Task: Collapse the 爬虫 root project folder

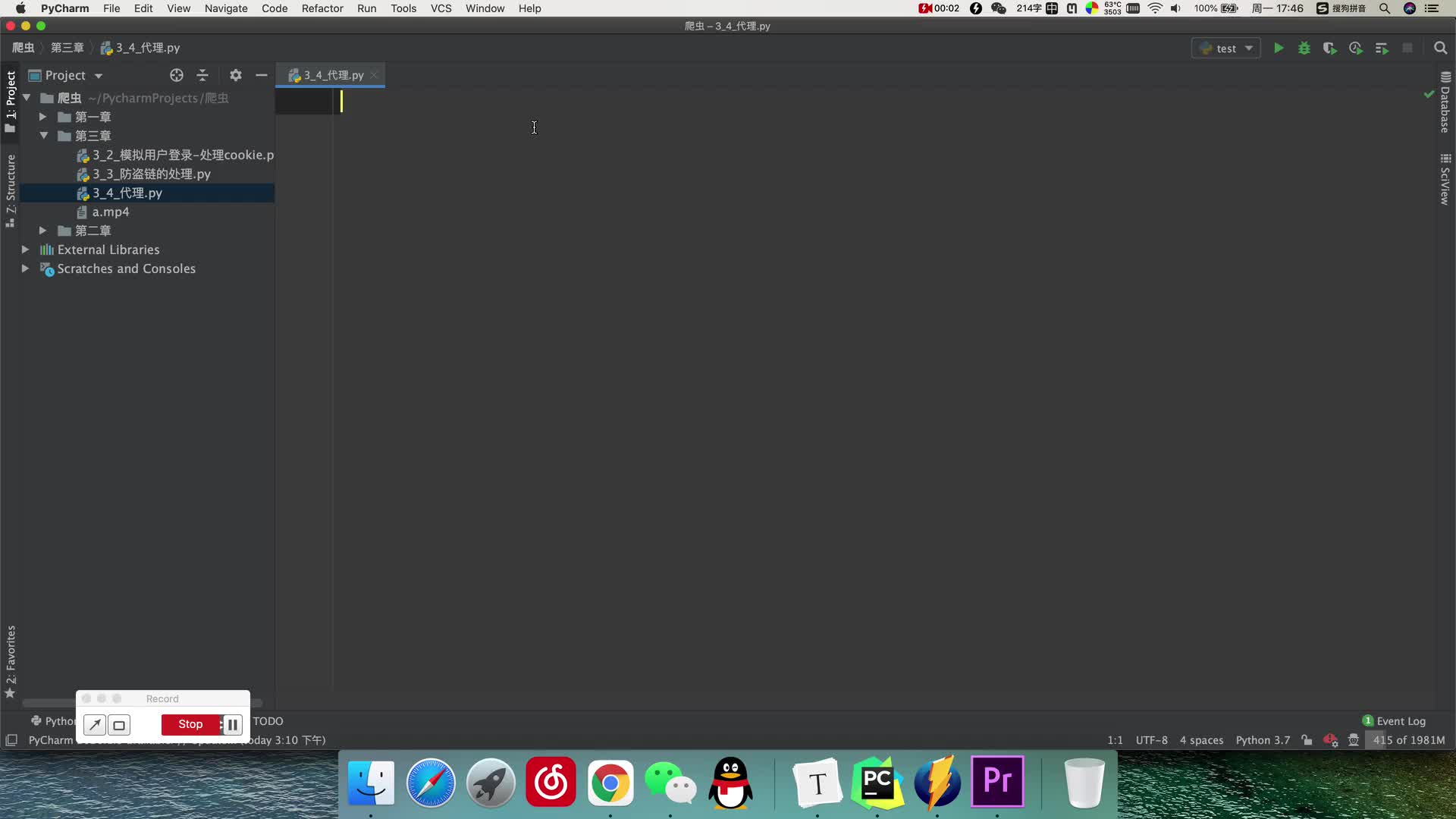Action: 27,98
